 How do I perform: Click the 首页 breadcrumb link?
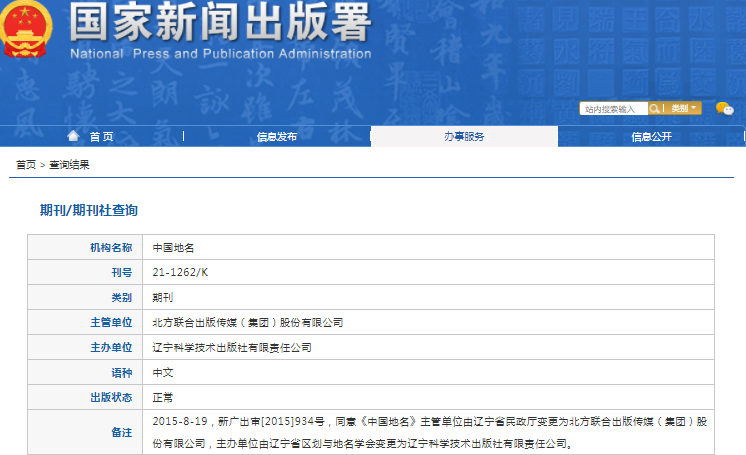(25, 164)
